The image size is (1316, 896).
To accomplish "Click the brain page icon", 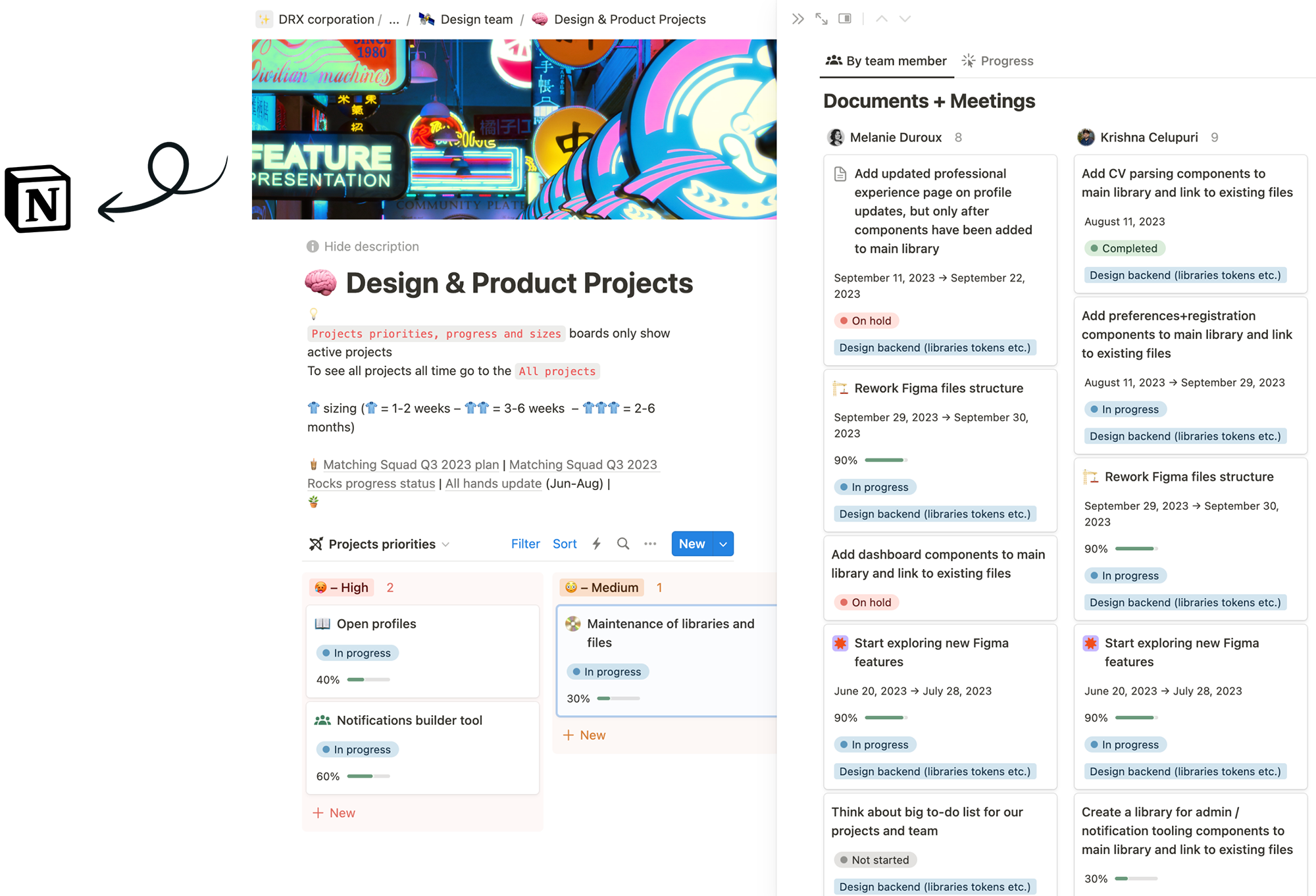I will click(321, 283).
